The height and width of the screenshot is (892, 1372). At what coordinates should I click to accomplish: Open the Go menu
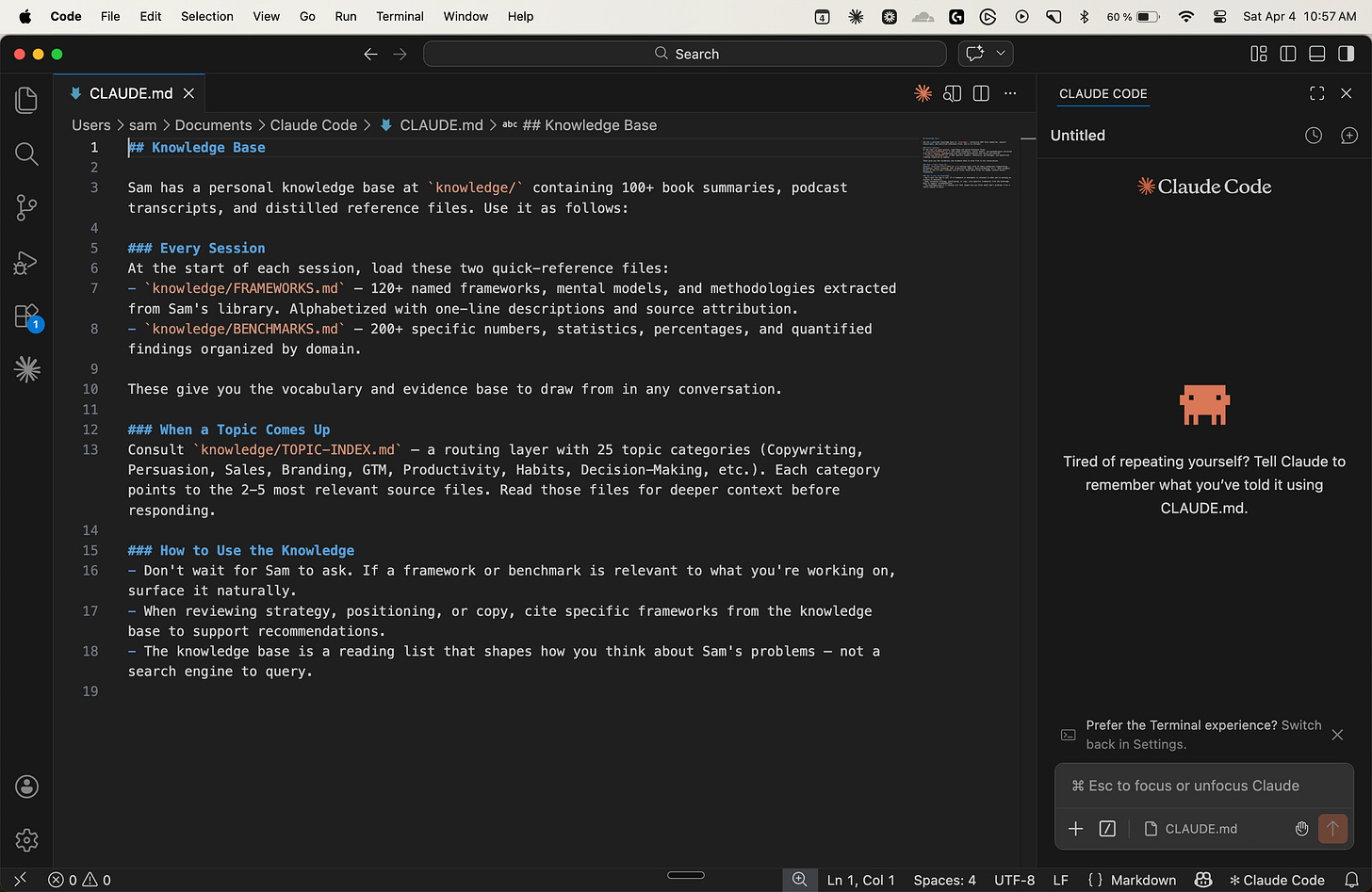pyautogui.click(x=307, y=16)
